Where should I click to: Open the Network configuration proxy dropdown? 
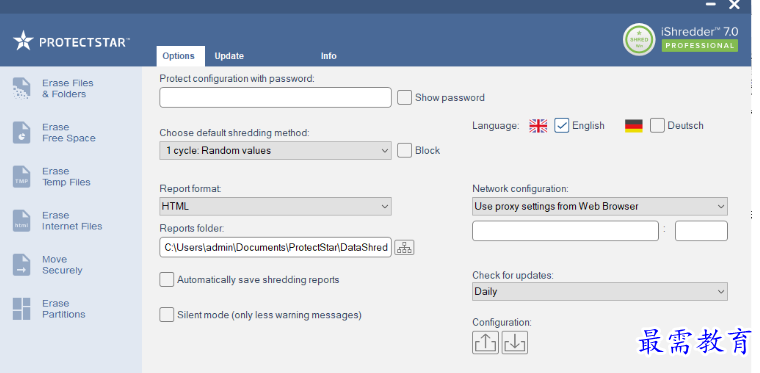pos(600,206)
